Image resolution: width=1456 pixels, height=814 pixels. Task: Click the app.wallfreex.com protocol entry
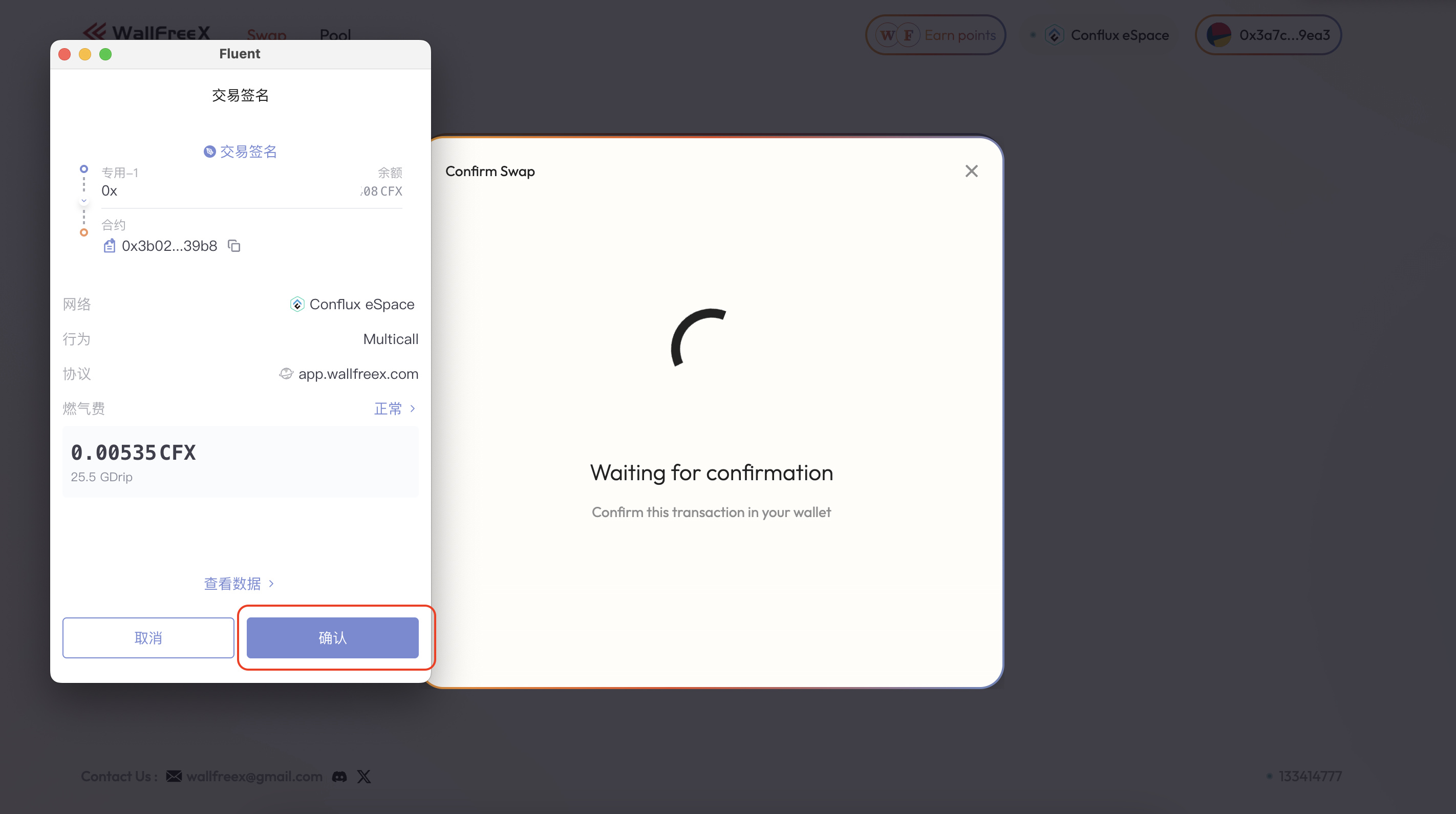(358, 374)
